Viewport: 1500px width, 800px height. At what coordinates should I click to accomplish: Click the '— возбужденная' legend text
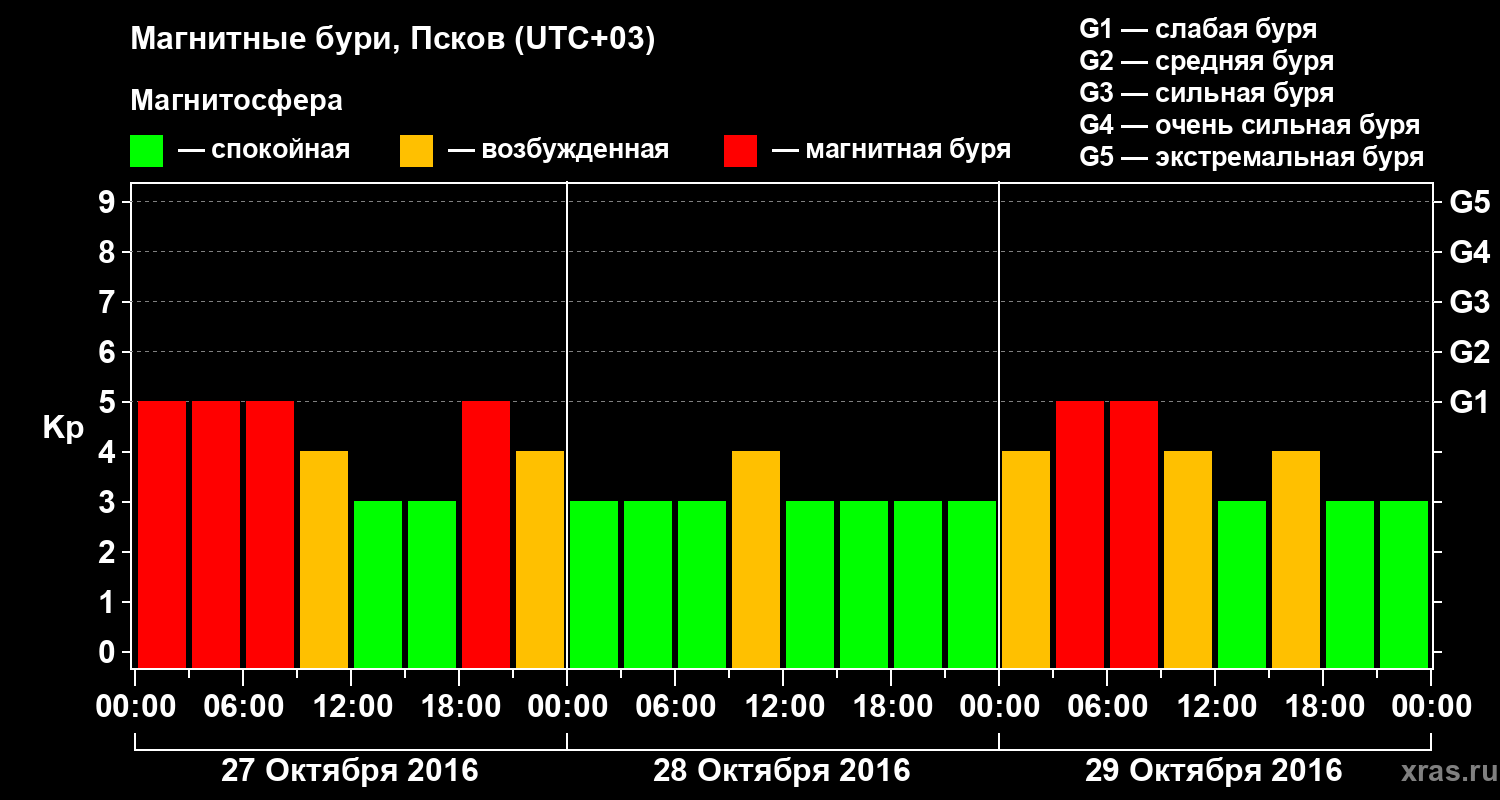(558, 150)
